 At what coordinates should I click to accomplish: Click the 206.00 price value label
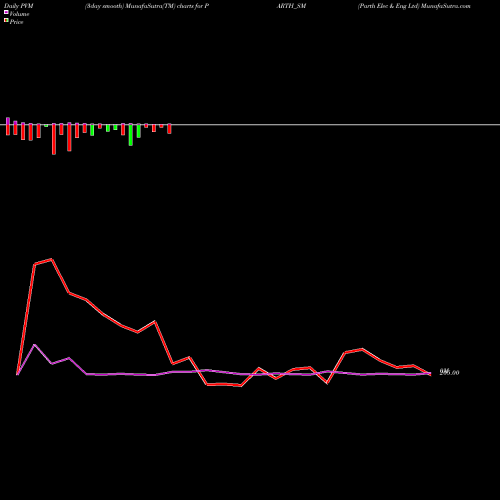pos(449,372)
